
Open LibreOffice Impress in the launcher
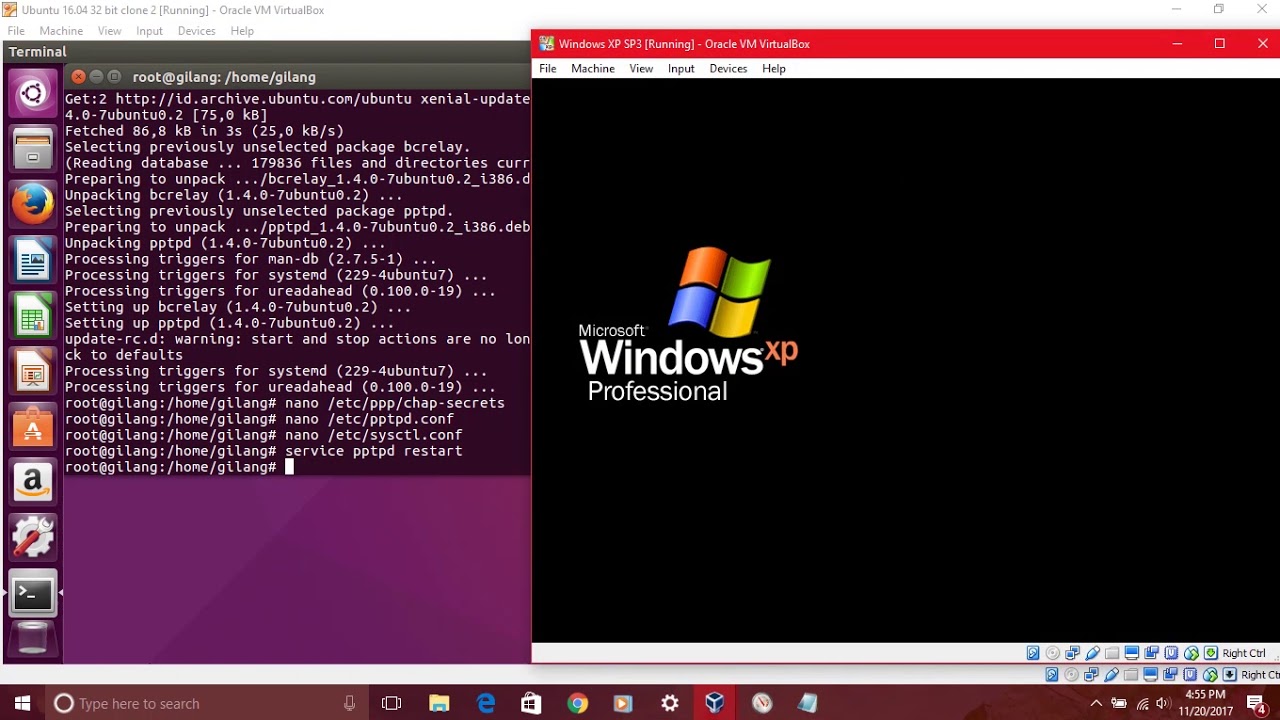pyautogui.click(x=32, y=372)
